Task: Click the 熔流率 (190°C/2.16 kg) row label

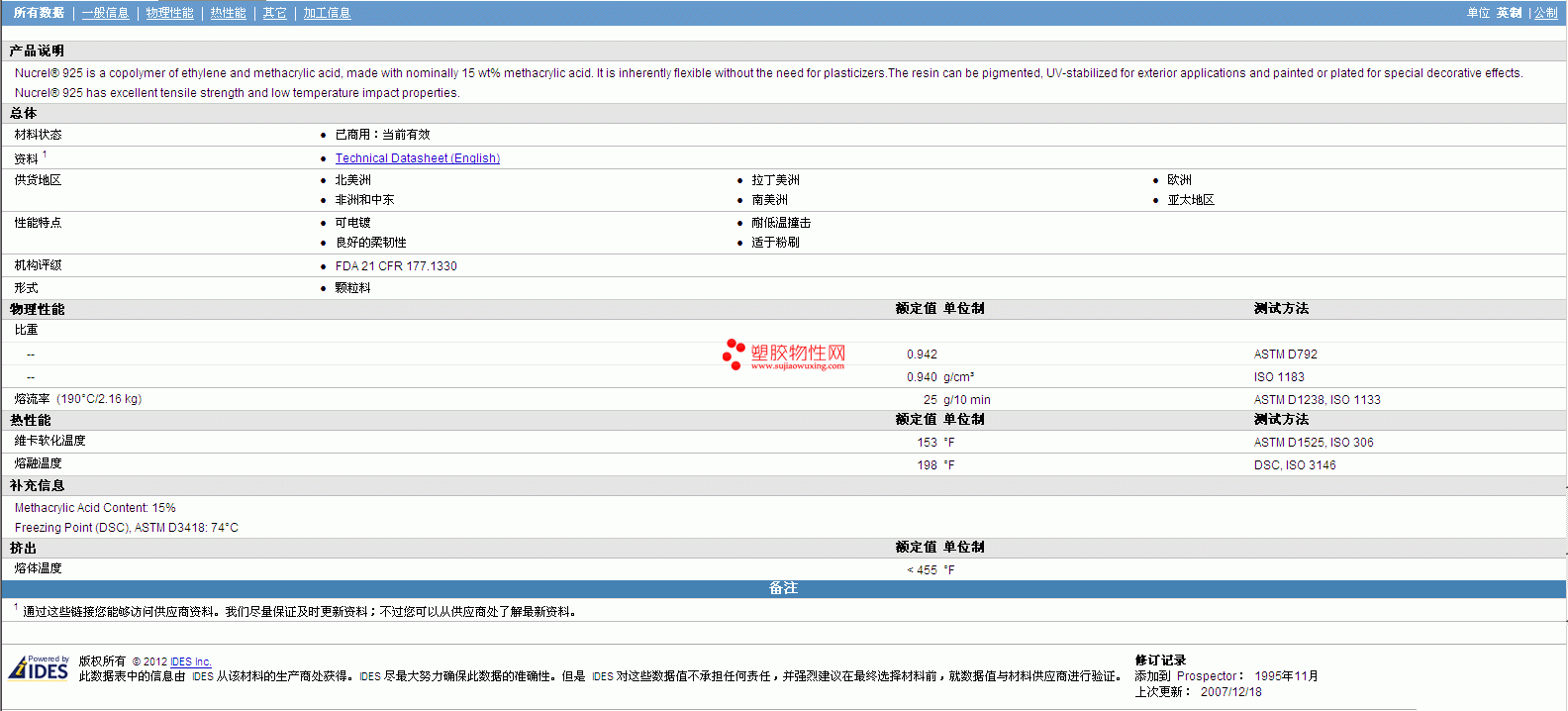Action: [x=78, y=399]
